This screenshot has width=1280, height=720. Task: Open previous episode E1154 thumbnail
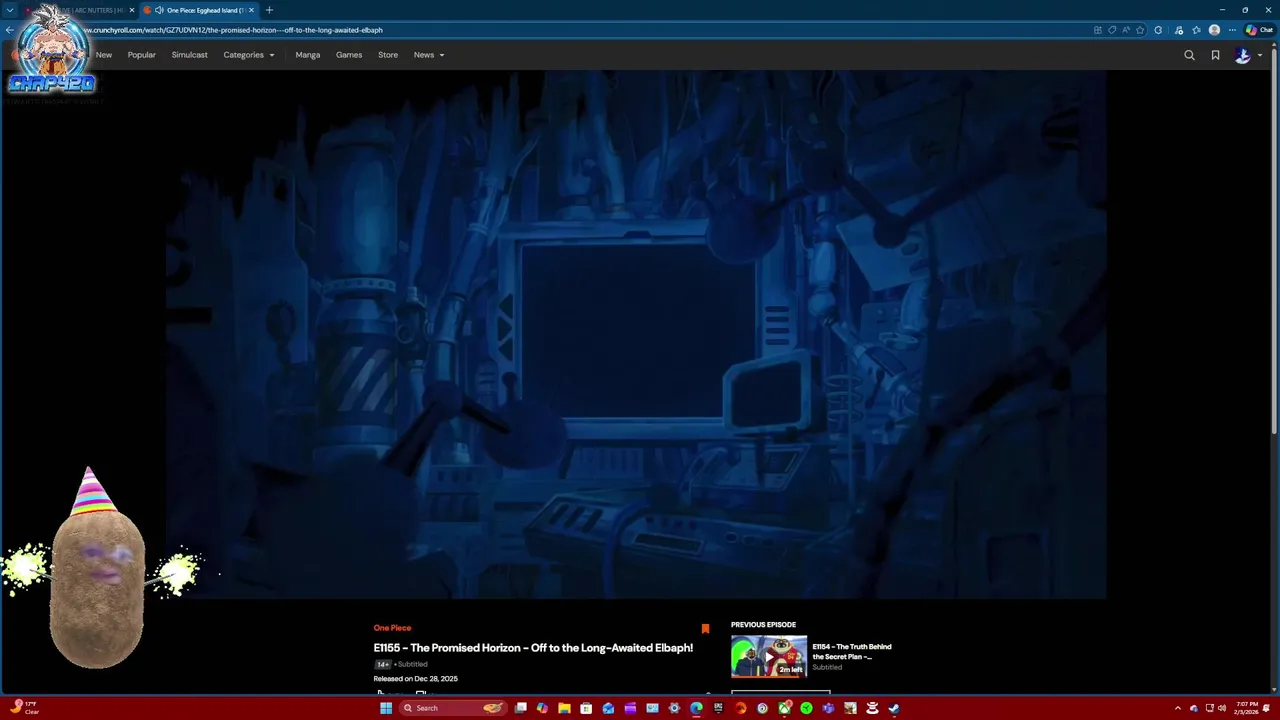click(x=768, y=657)
